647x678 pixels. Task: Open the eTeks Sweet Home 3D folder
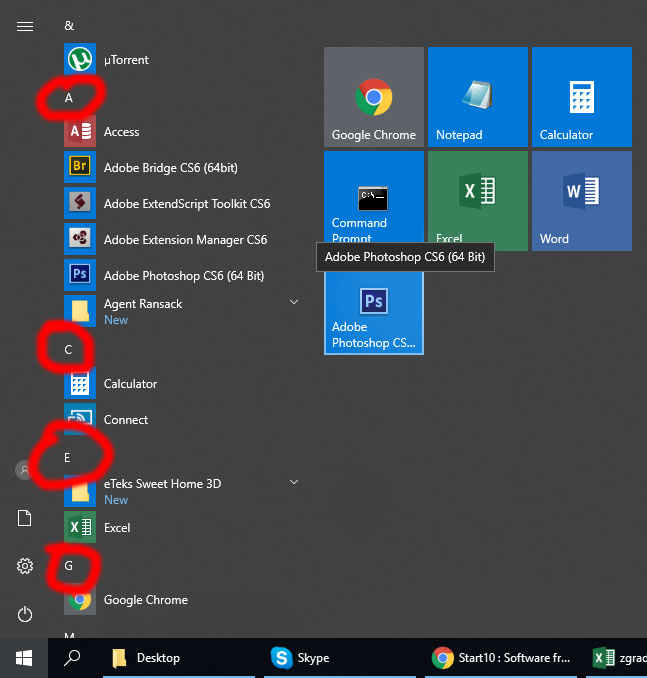pos(182,491)
